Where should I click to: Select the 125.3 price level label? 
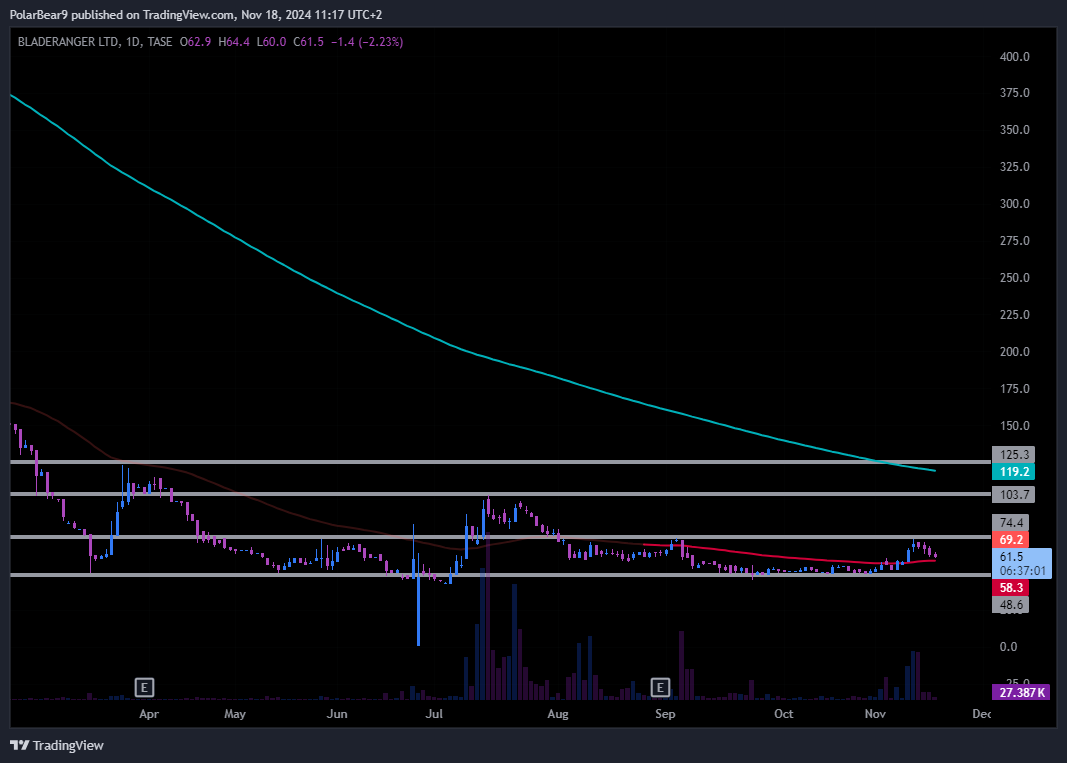pyautogui.click(x=1014, y=455)
